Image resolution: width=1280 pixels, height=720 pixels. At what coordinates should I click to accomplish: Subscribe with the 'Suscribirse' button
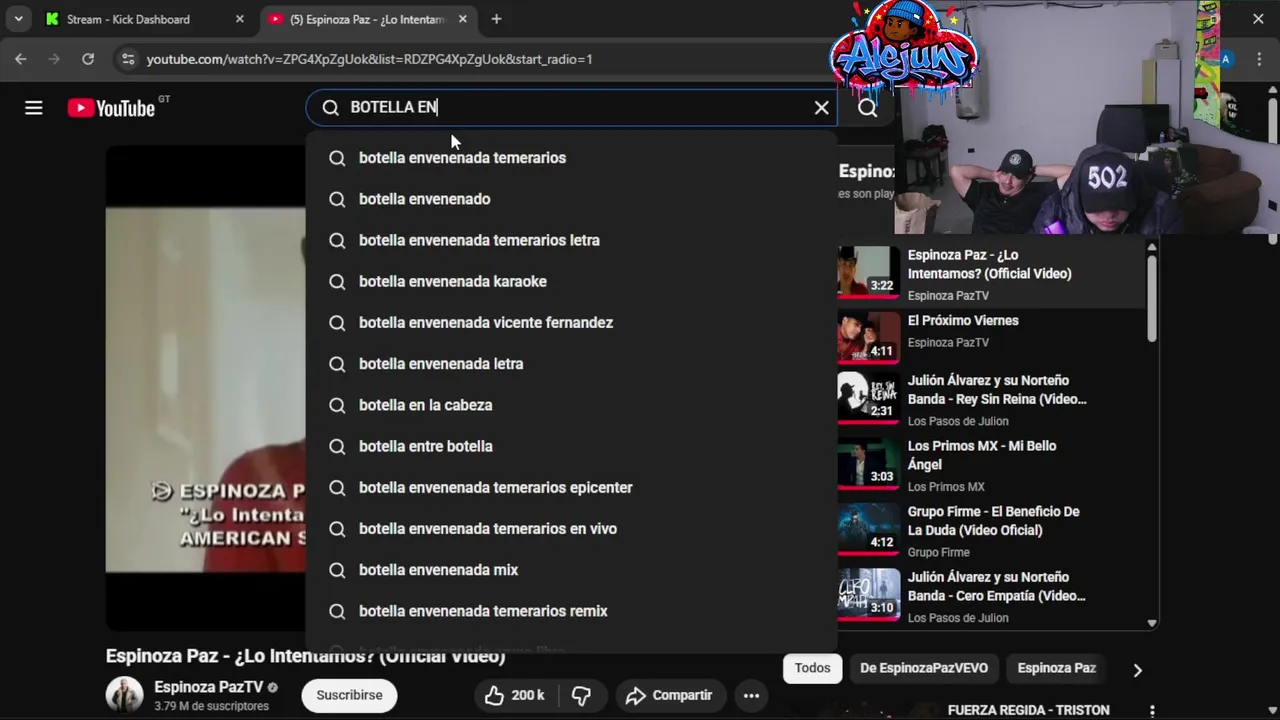click(x=349, y=695)
